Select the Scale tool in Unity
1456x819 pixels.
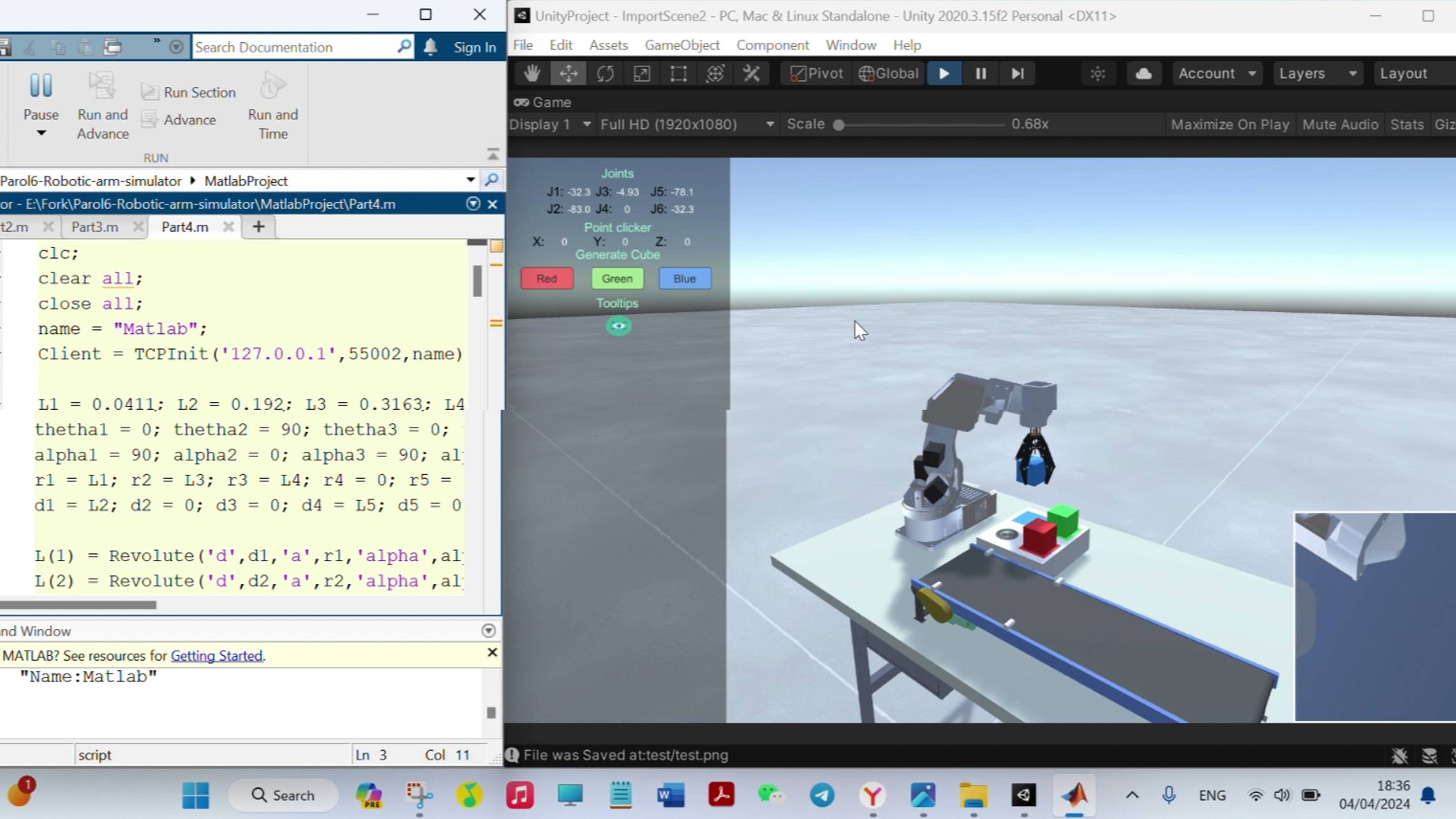pyautogui.click(x=641, y=73)
